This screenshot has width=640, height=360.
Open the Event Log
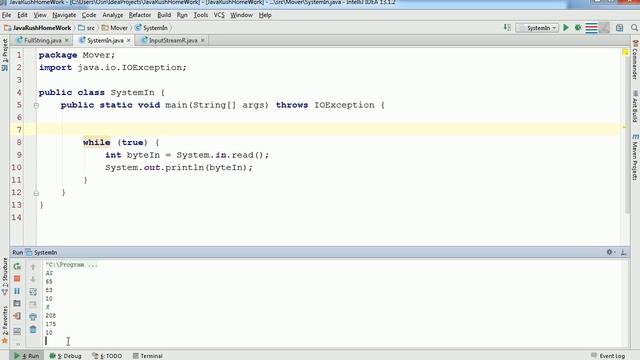tap(608, 356)
